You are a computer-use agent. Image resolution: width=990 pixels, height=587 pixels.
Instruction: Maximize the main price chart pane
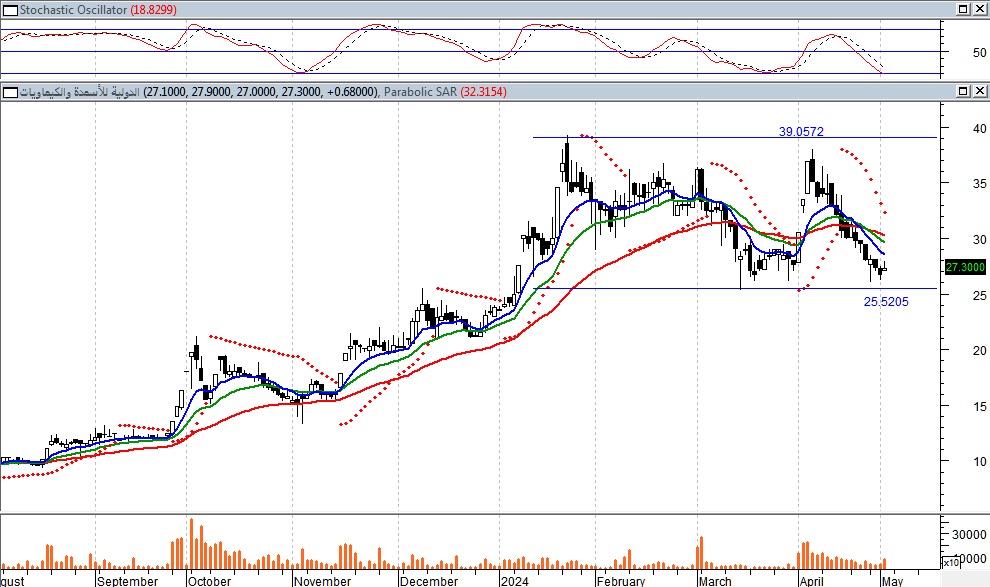pos(961,92)
